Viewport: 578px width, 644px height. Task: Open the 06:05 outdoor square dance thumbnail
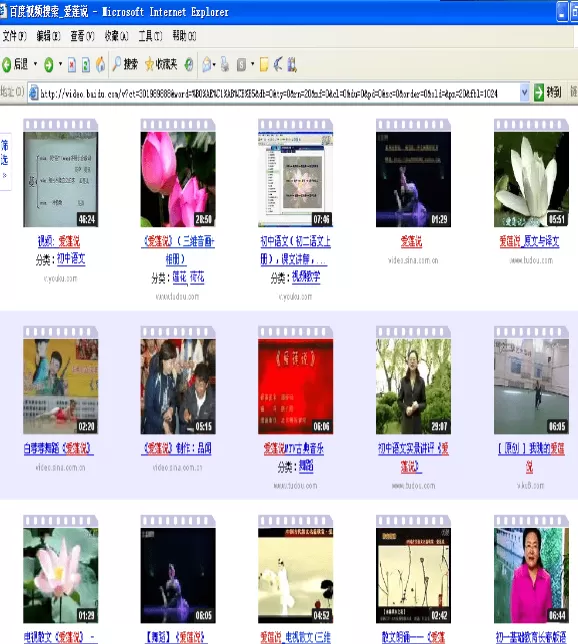pos(531,386)
